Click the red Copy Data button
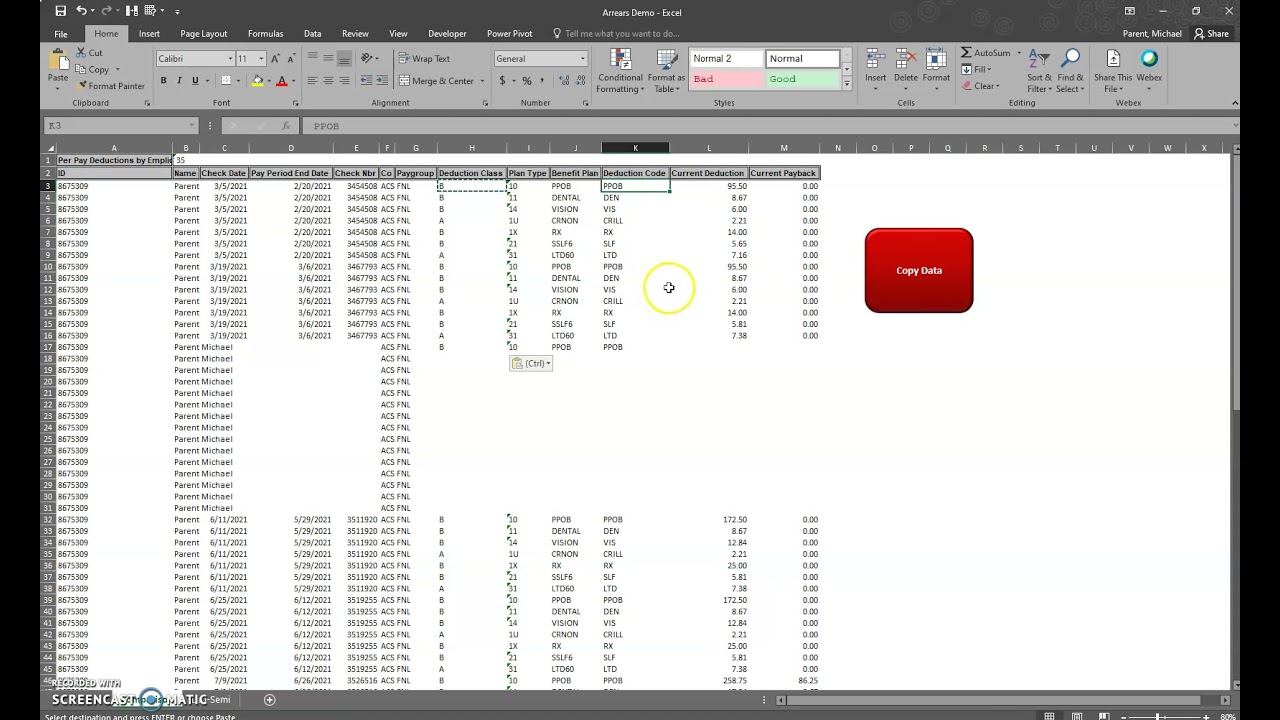Viewport: 1280px width, 720px height. tap(919, 270)
